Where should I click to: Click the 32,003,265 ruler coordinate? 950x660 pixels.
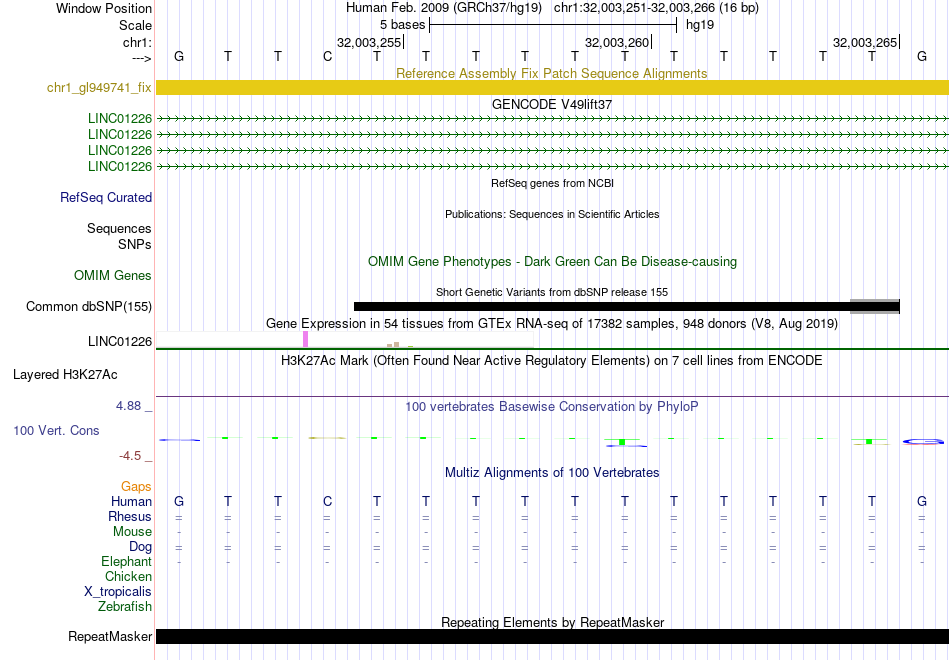[x=865, y=42]
